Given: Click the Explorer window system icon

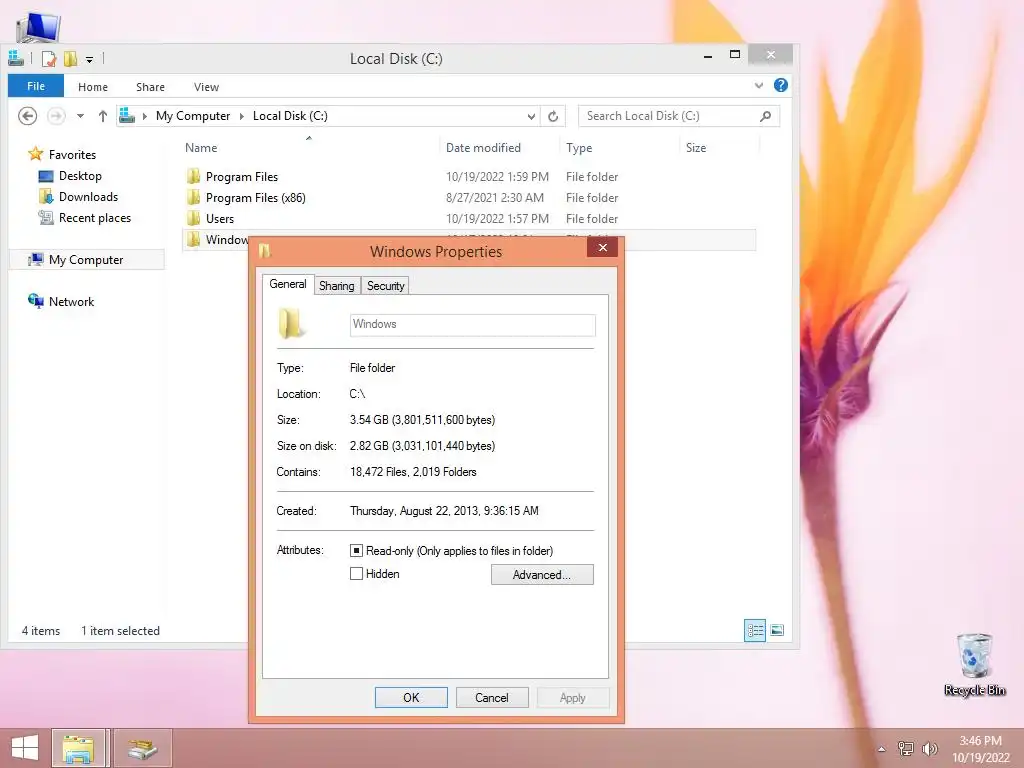Looking at the screenshot, I should pyautogui.click(x=16, y=59).
